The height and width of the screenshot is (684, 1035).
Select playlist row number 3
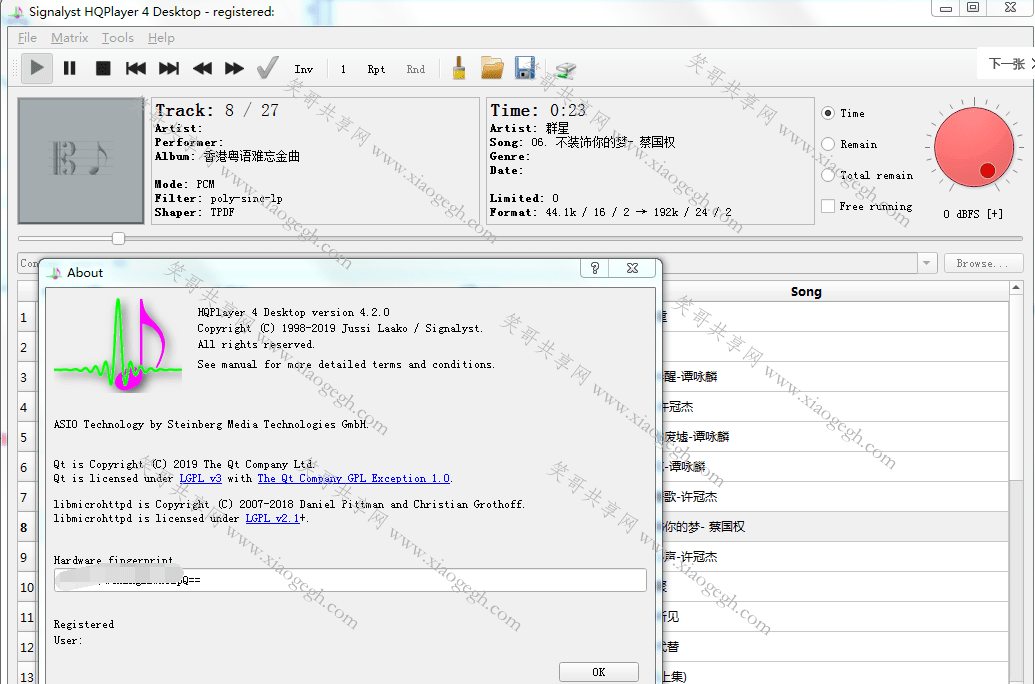pyautogui.click(x=24, y=377)
